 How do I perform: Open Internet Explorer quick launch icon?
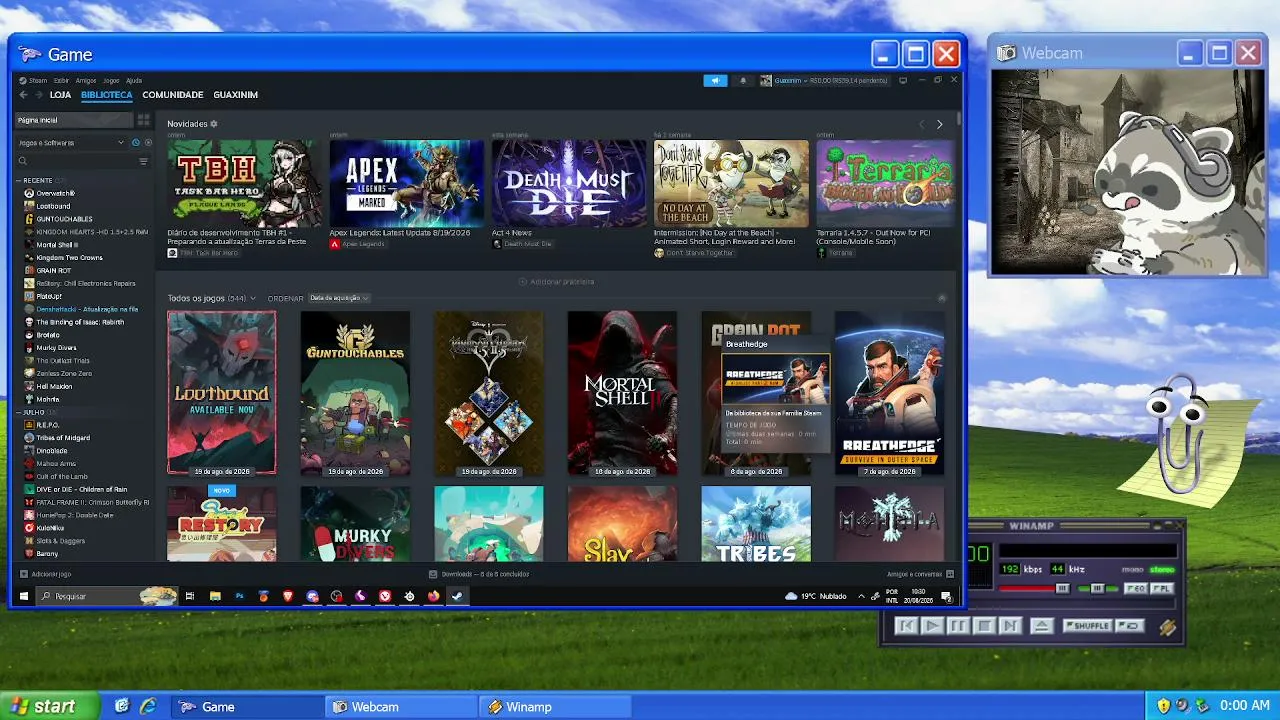click(148, 706)
